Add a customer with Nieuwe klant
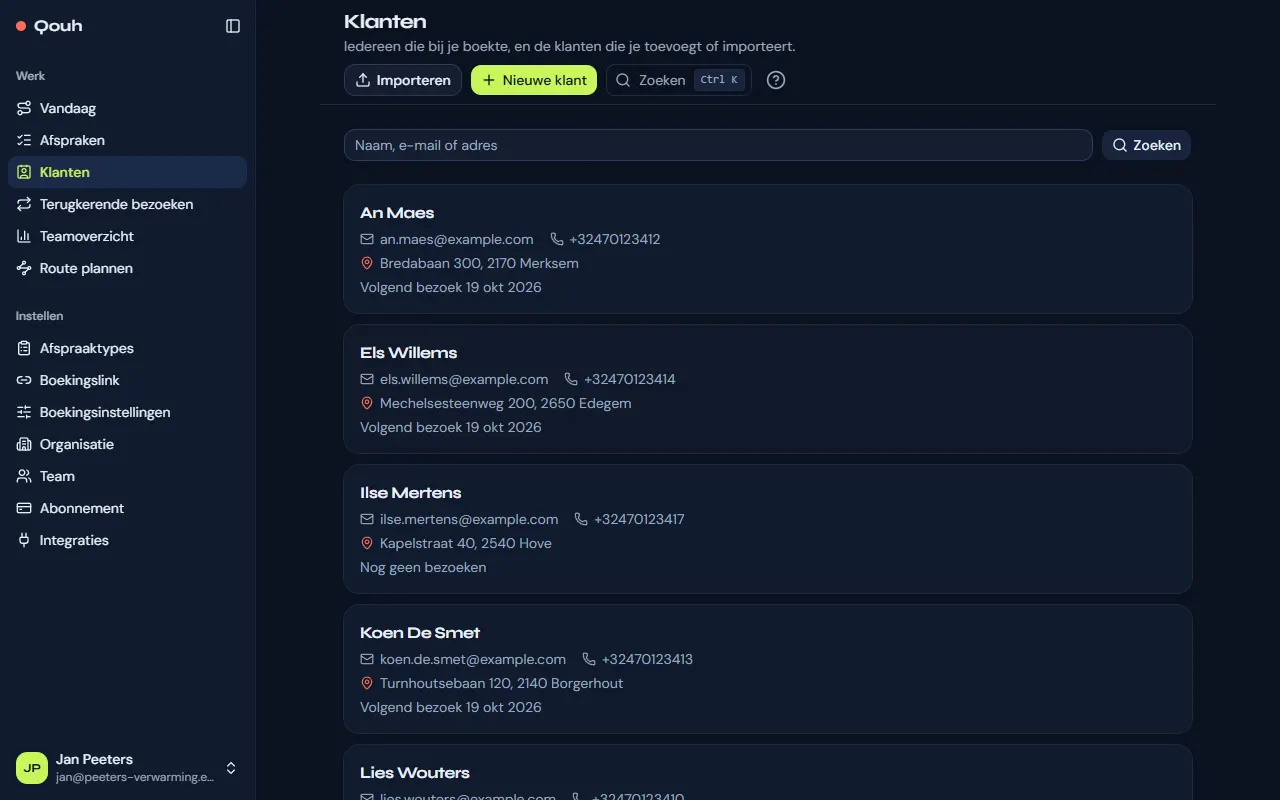This screenshot has width=1280, height=800. tap(534, 80)
